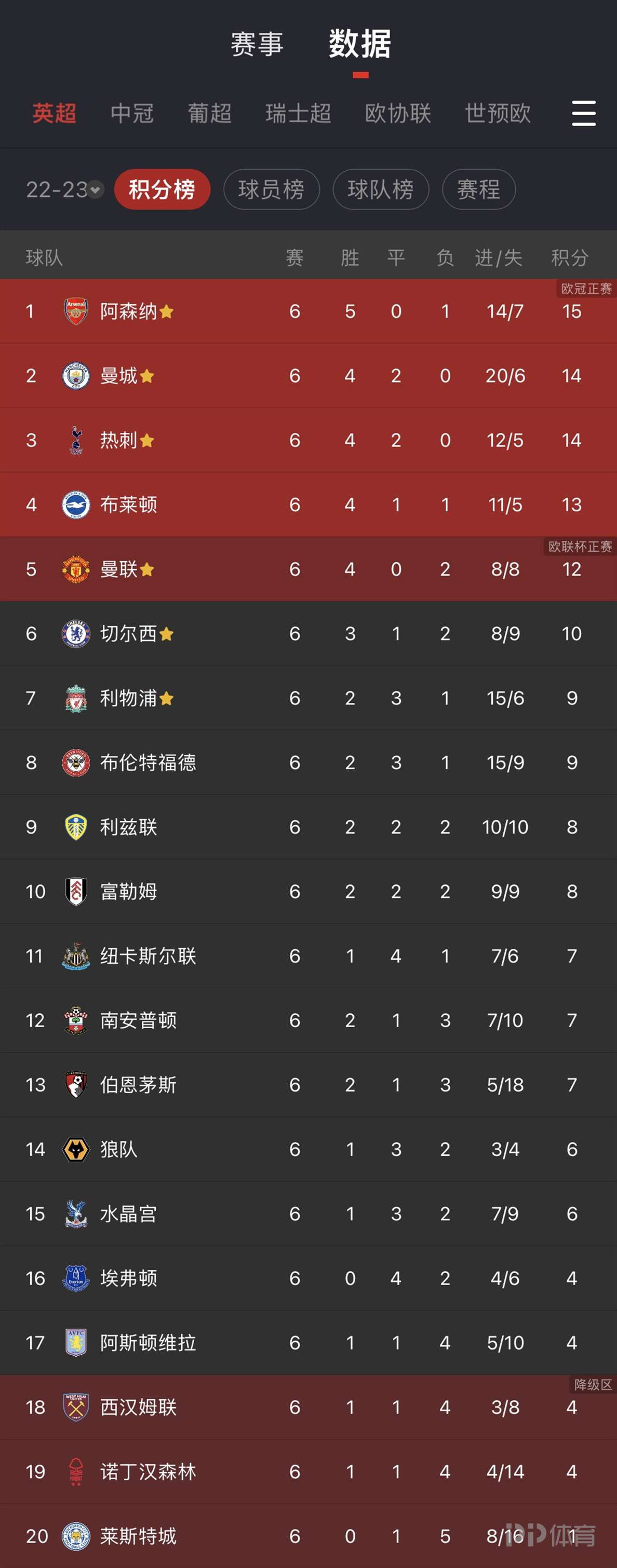Click the Arsenal club crest
This screenshot has width=617, height=1568.
tap(76, 311)
